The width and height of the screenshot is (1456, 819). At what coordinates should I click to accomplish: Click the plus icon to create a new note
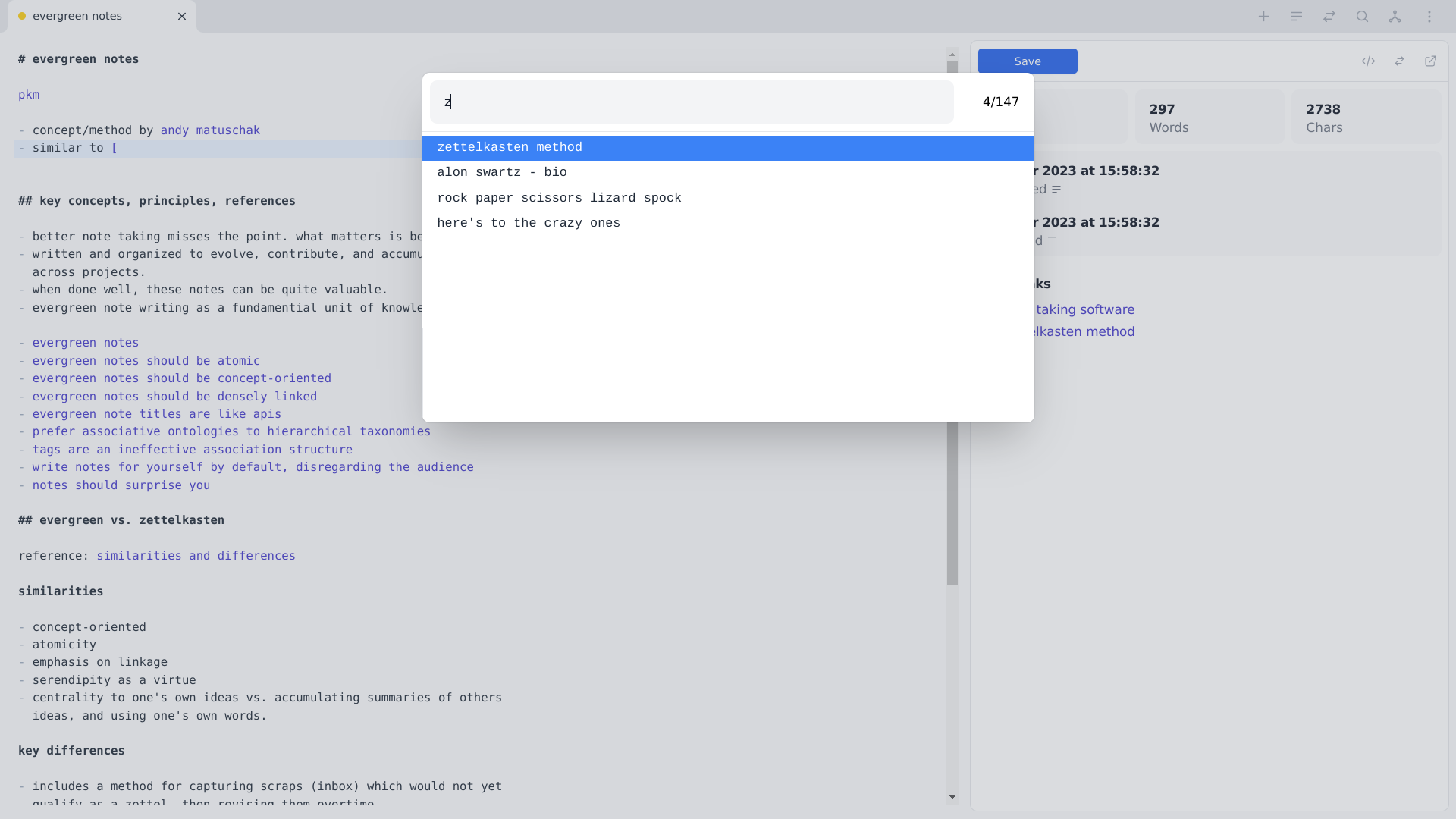tap(1263, 16)
